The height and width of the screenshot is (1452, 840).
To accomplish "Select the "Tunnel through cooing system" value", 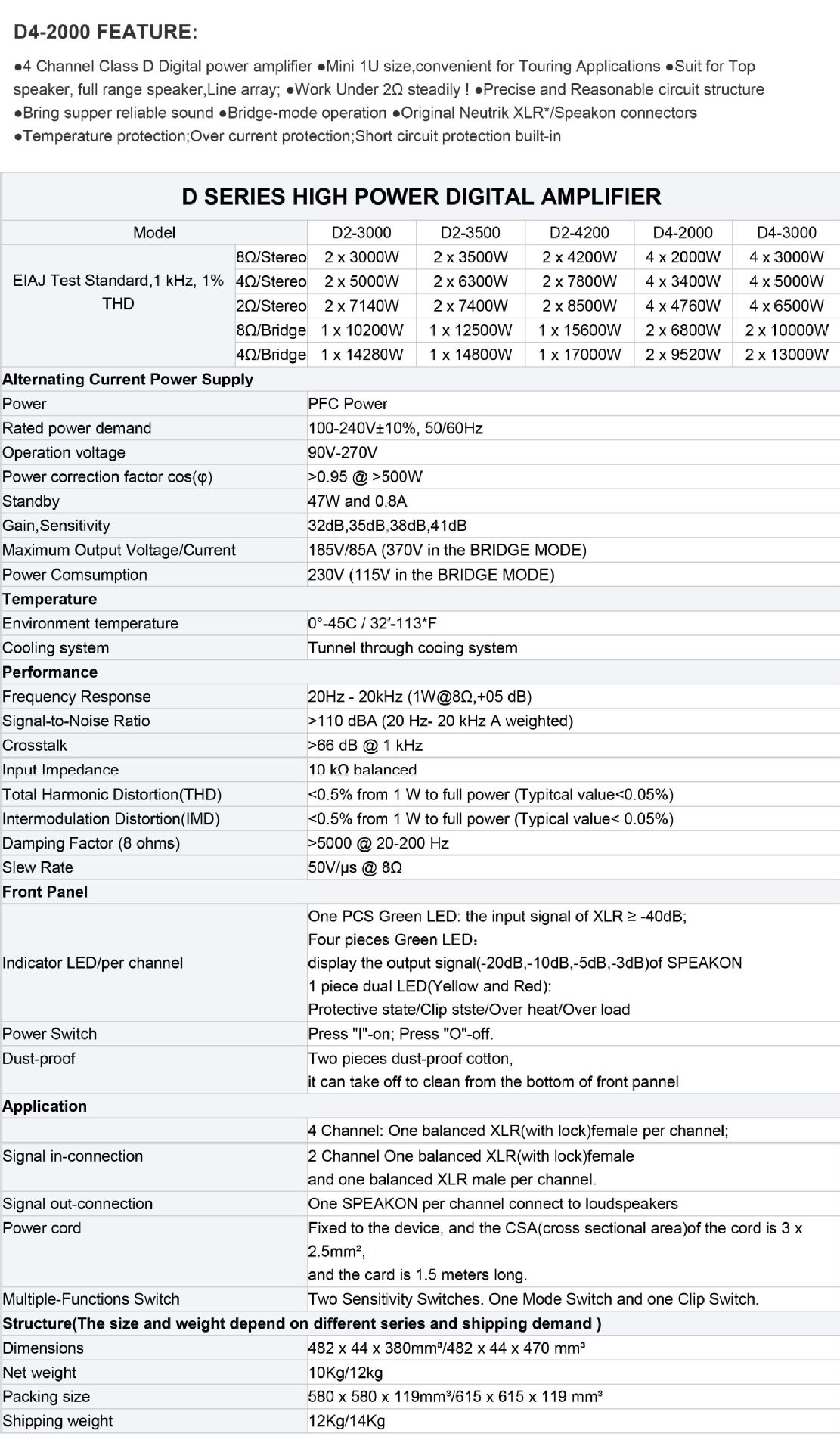I will (x=413, y=648).
